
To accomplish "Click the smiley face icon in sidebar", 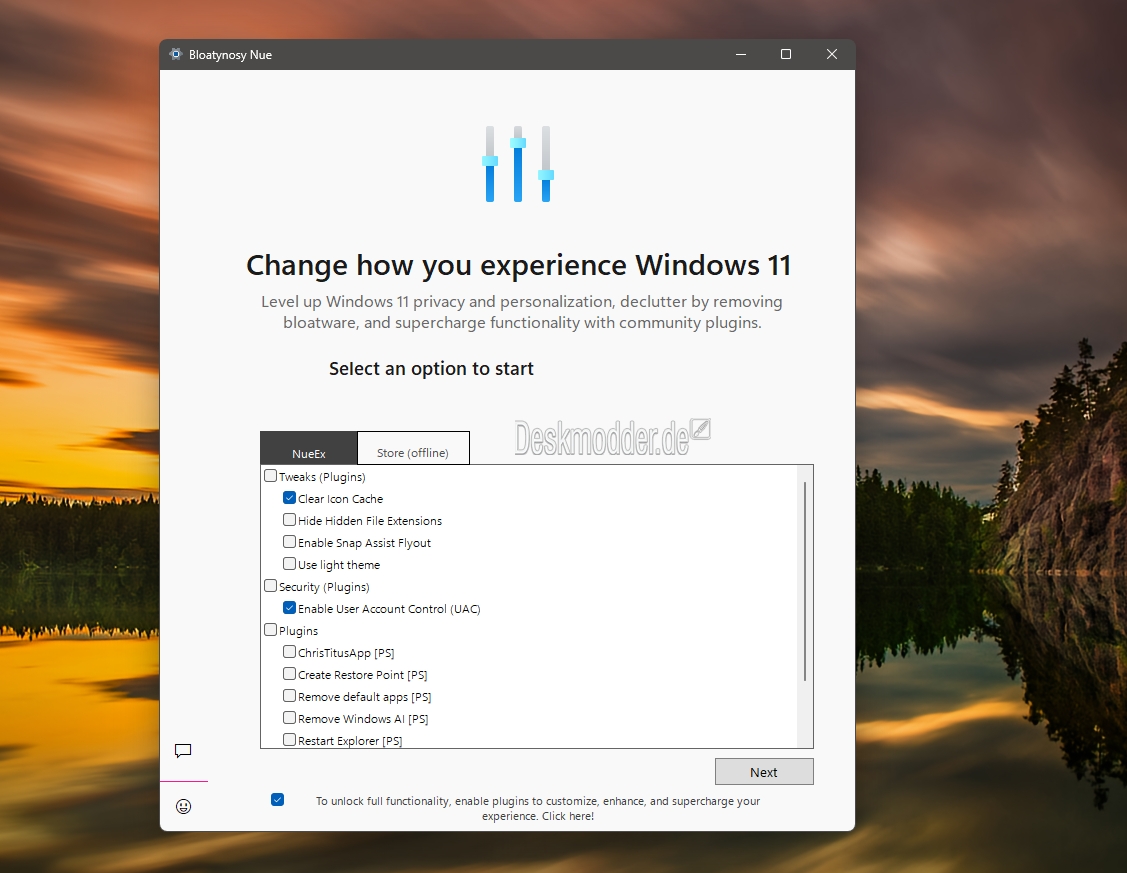I will point(183,806).
